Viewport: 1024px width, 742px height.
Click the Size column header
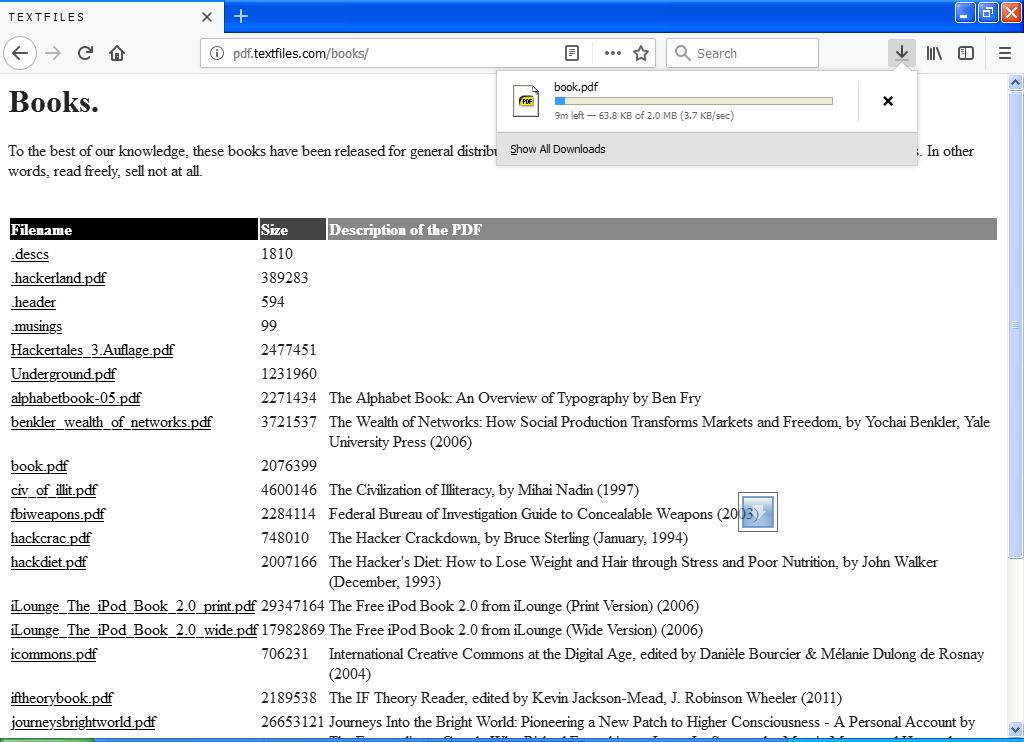pos(293,229)
